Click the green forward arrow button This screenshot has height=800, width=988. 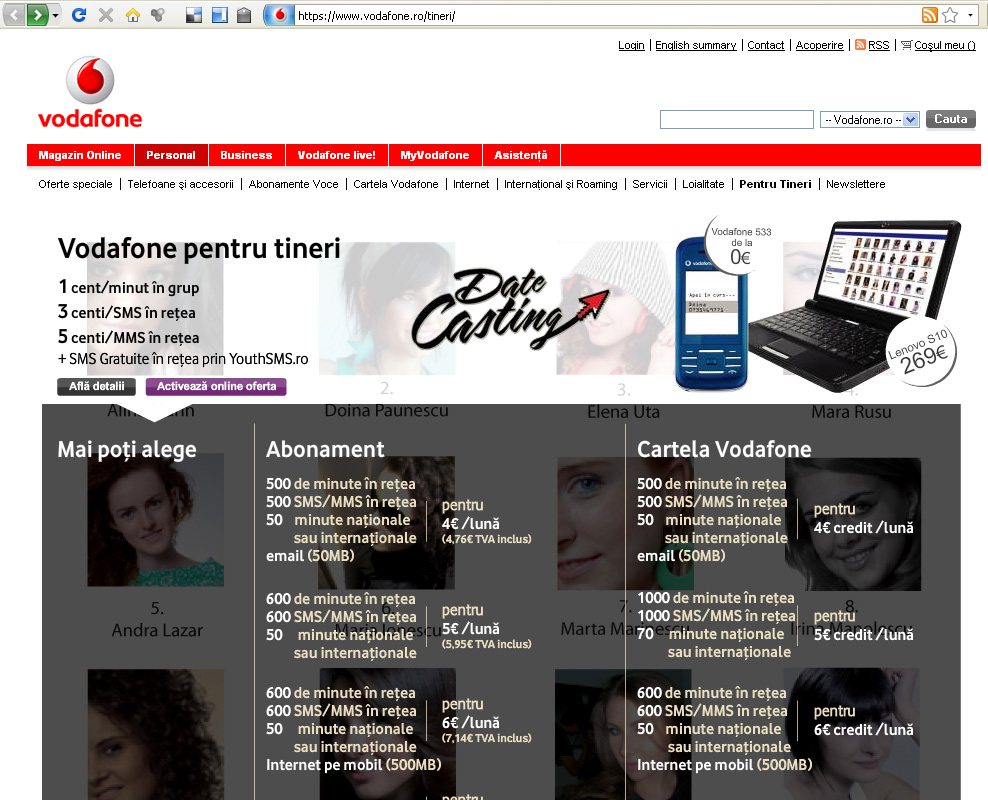[38, 15]
